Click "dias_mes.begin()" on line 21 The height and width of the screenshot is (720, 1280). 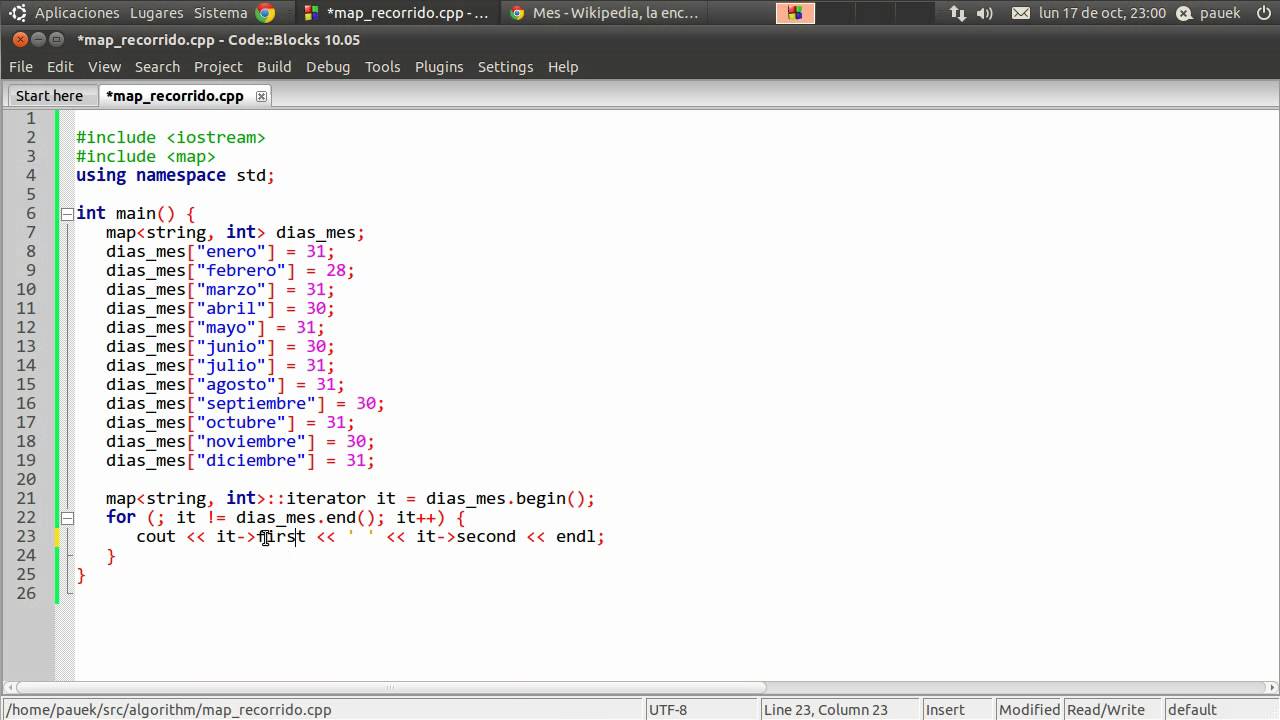point(506,498)
